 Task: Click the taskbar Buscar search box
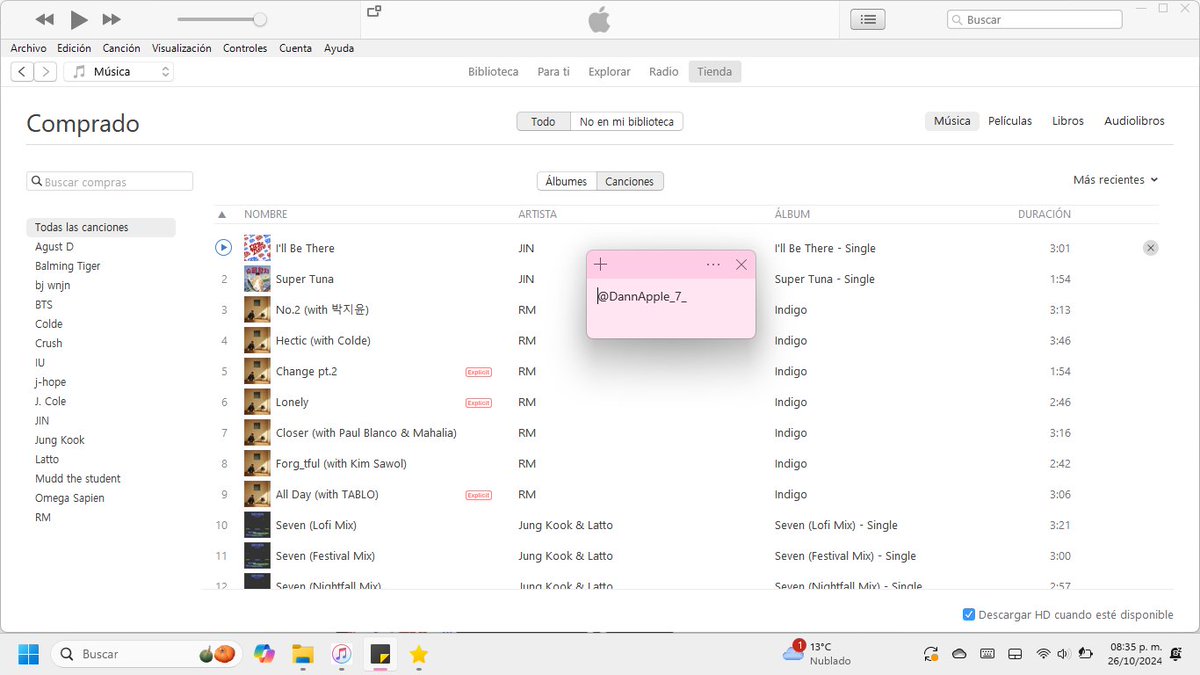click(145, 654)
